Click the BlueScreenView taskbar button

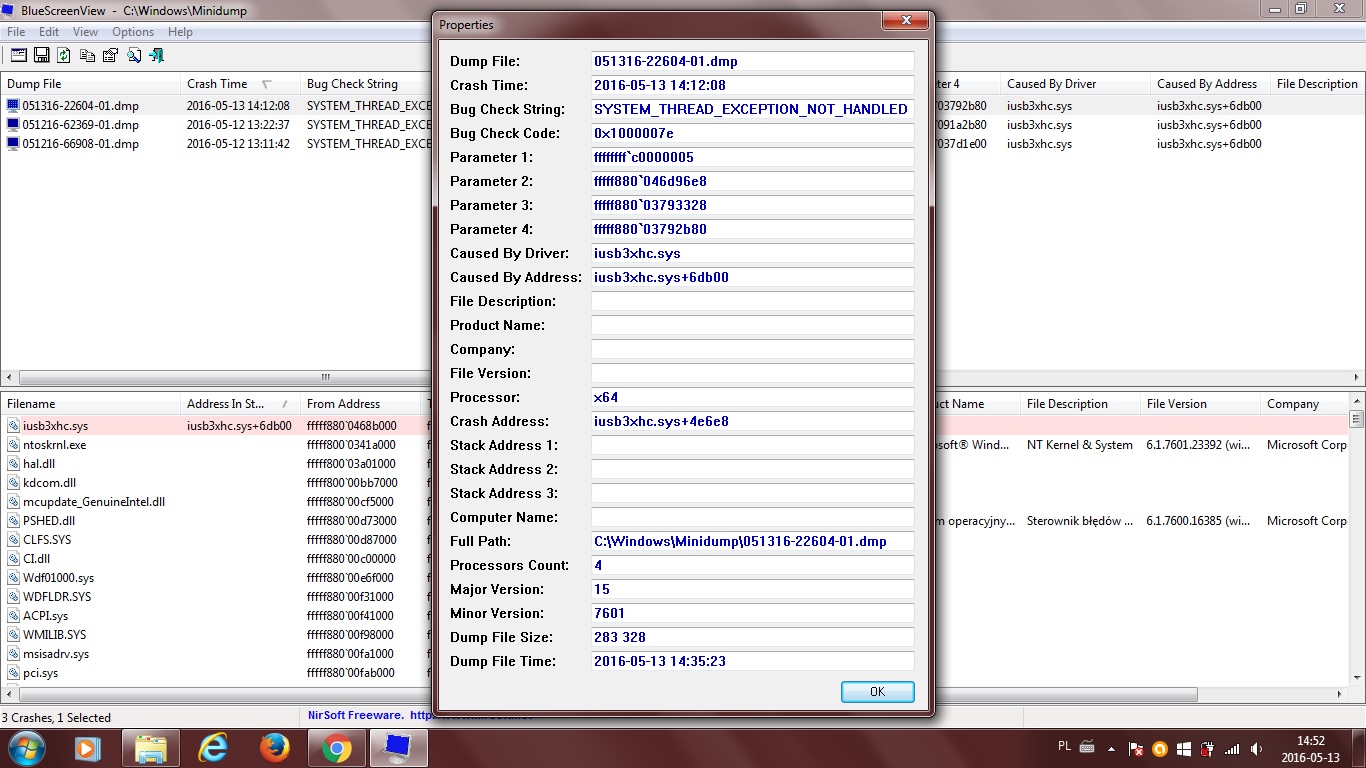point(398,748)
